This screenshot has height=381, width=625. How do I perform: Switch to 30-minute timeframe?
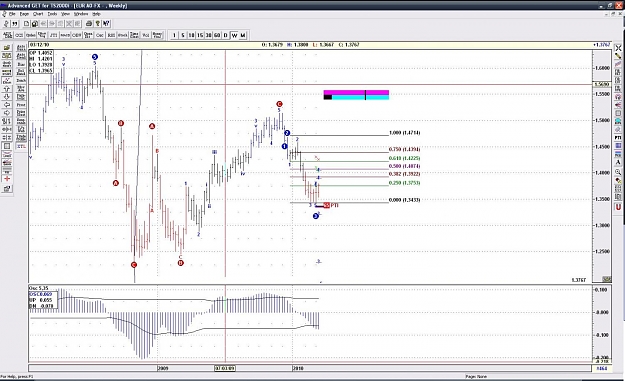click(208, 35)
